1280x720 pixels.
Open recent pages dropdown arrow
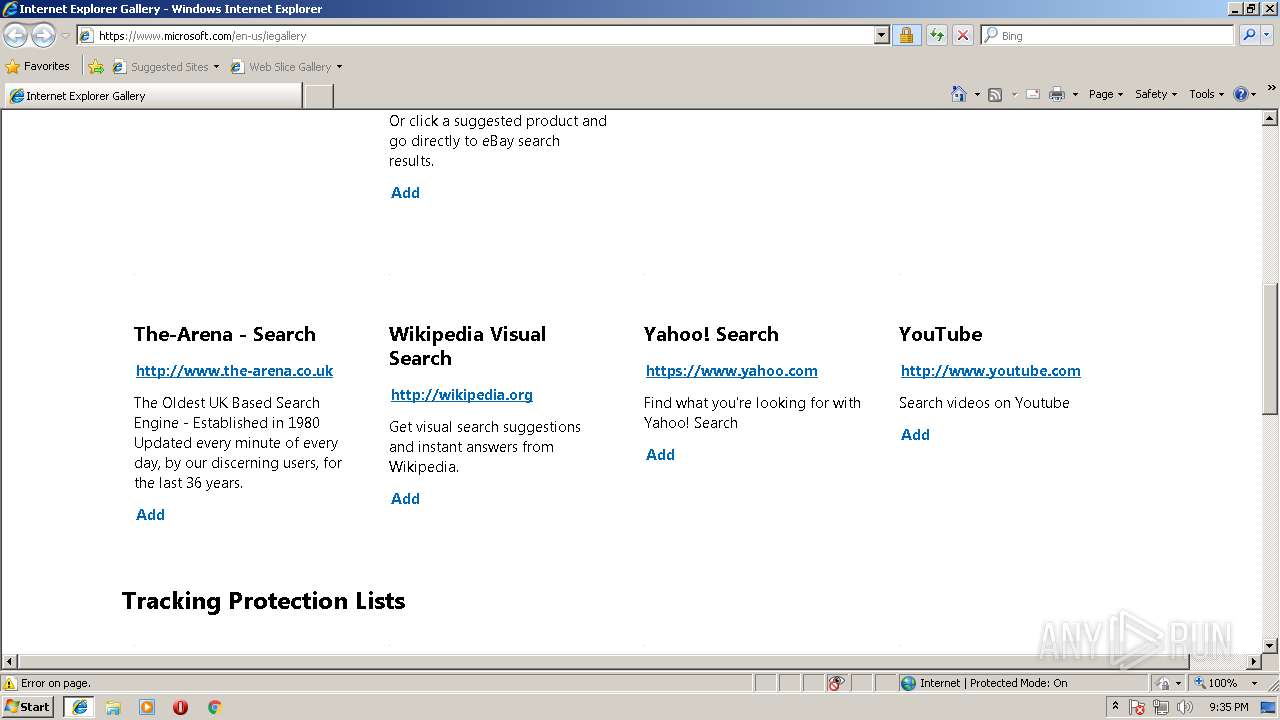pyautogui.click(x=65, y=36)
